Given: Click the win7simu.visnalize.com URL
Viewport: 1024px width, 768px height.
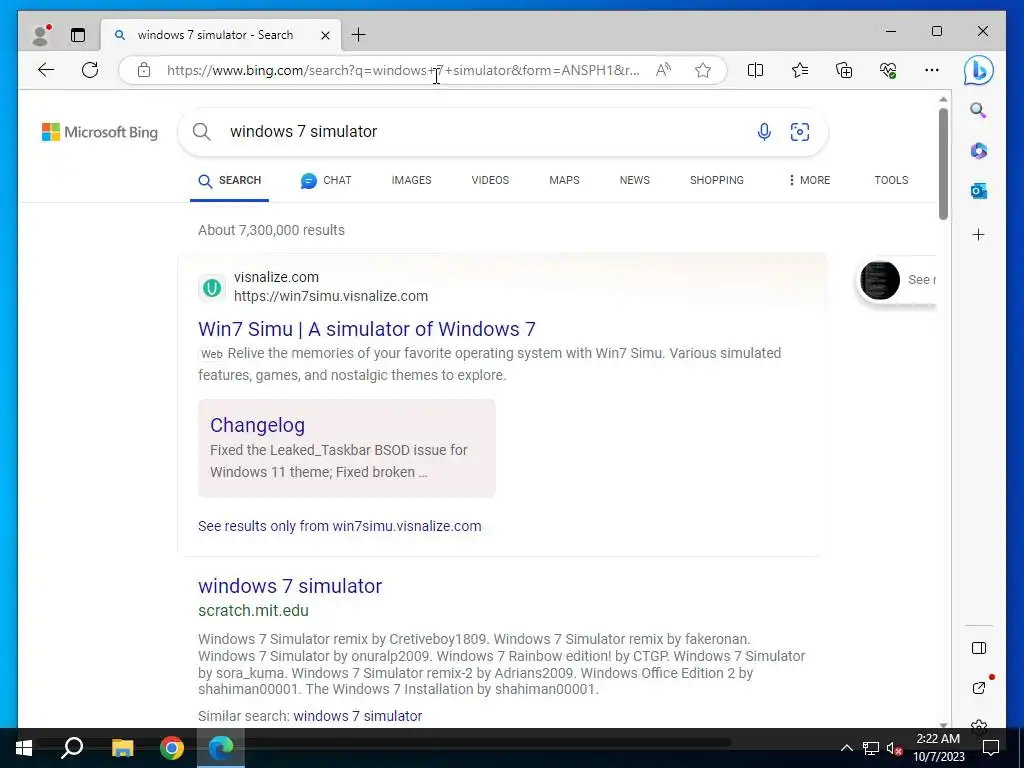Looking at the screenshot, I should pyautogui.click(x=331, y=296).
